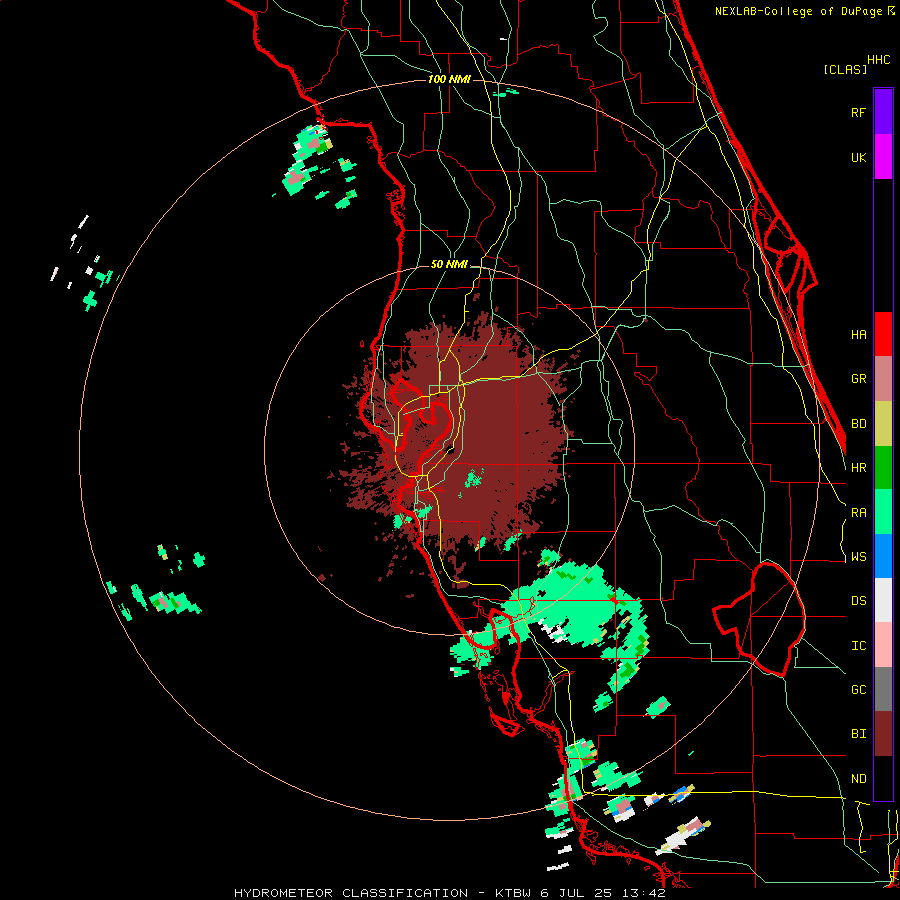Click the DS white legend swatch
Image resolution: width=900 pixels, height=900 pixels.
point(883,600)
